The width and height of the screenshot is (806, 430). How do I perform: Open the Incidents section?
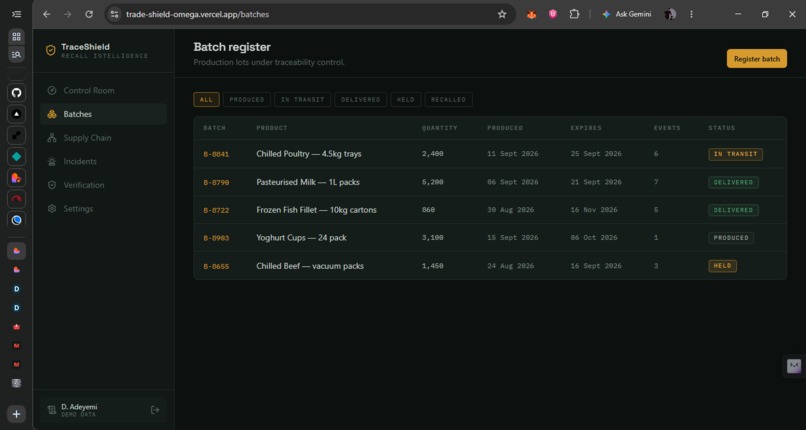coord(103,161)
